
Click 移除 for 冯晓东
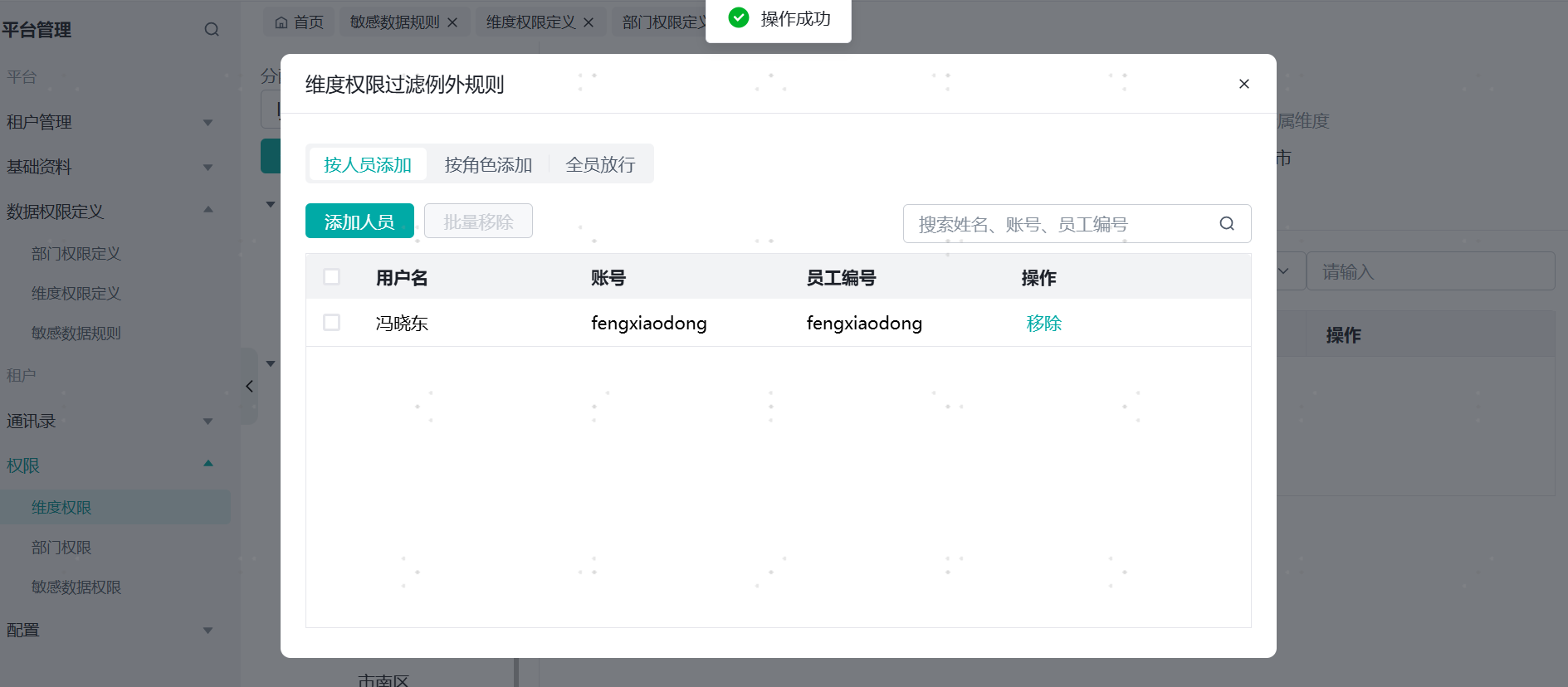coord(1043,323)
